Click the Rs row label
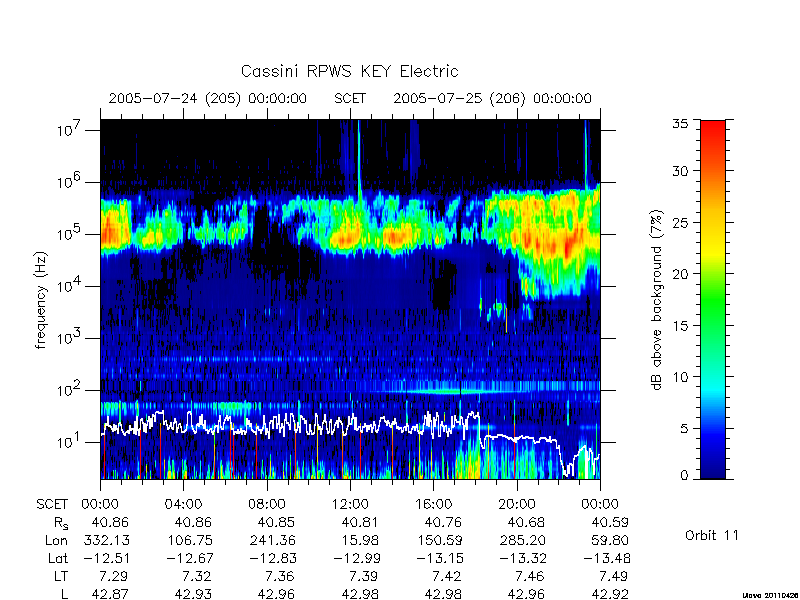The width and height of the screenshot is (800, 600). [x=61, y=523]
